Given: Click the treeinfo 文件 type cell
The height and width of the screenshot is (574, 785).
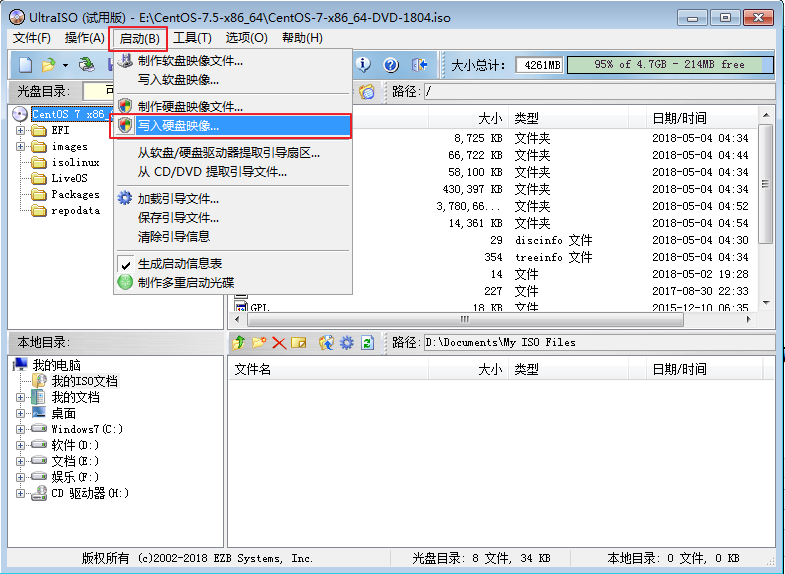Looking at the screenshot, I should point(554,257).
